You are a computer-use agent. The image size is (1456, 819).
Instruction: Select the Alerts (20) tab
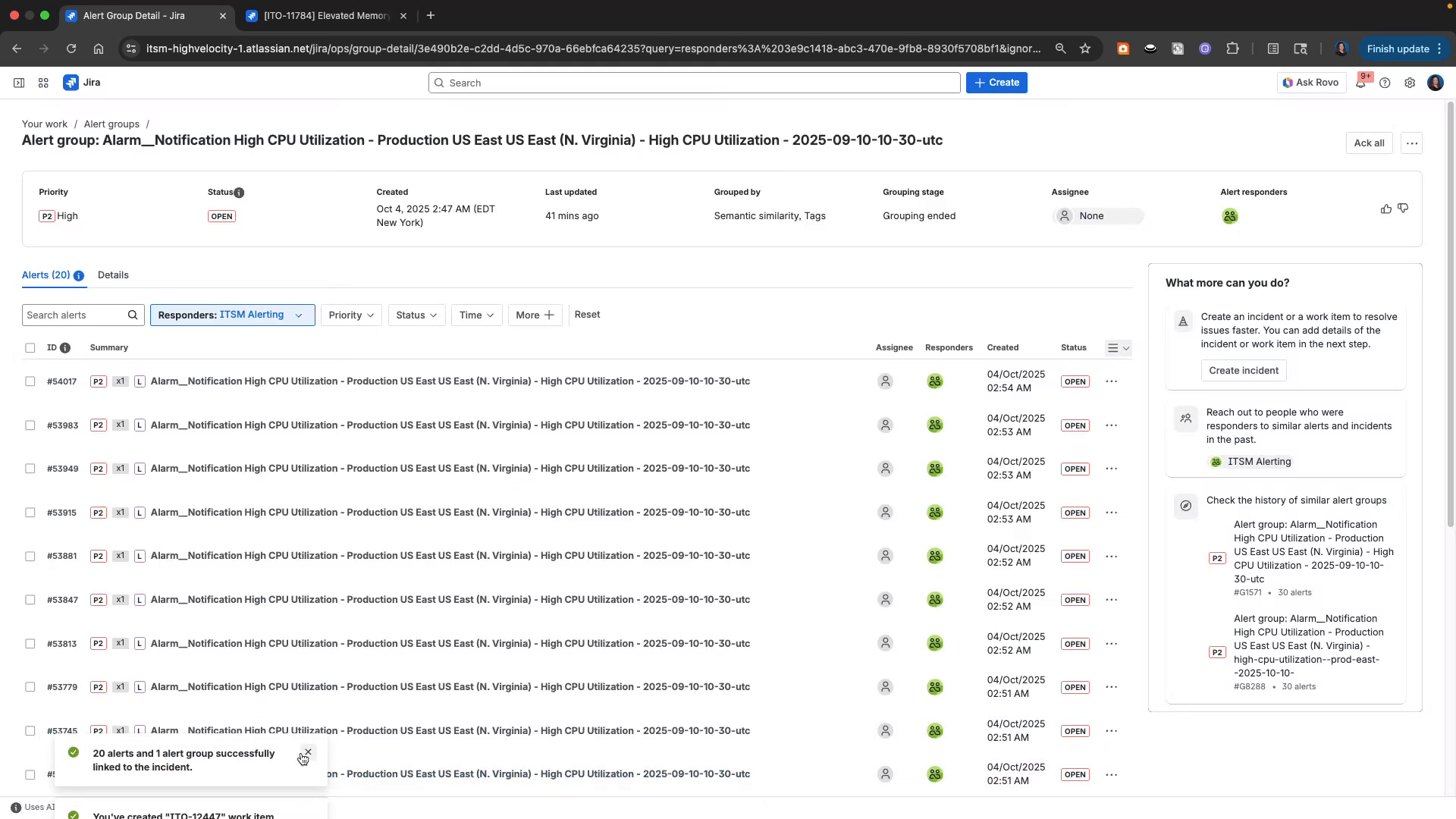(x=45, y=275)
